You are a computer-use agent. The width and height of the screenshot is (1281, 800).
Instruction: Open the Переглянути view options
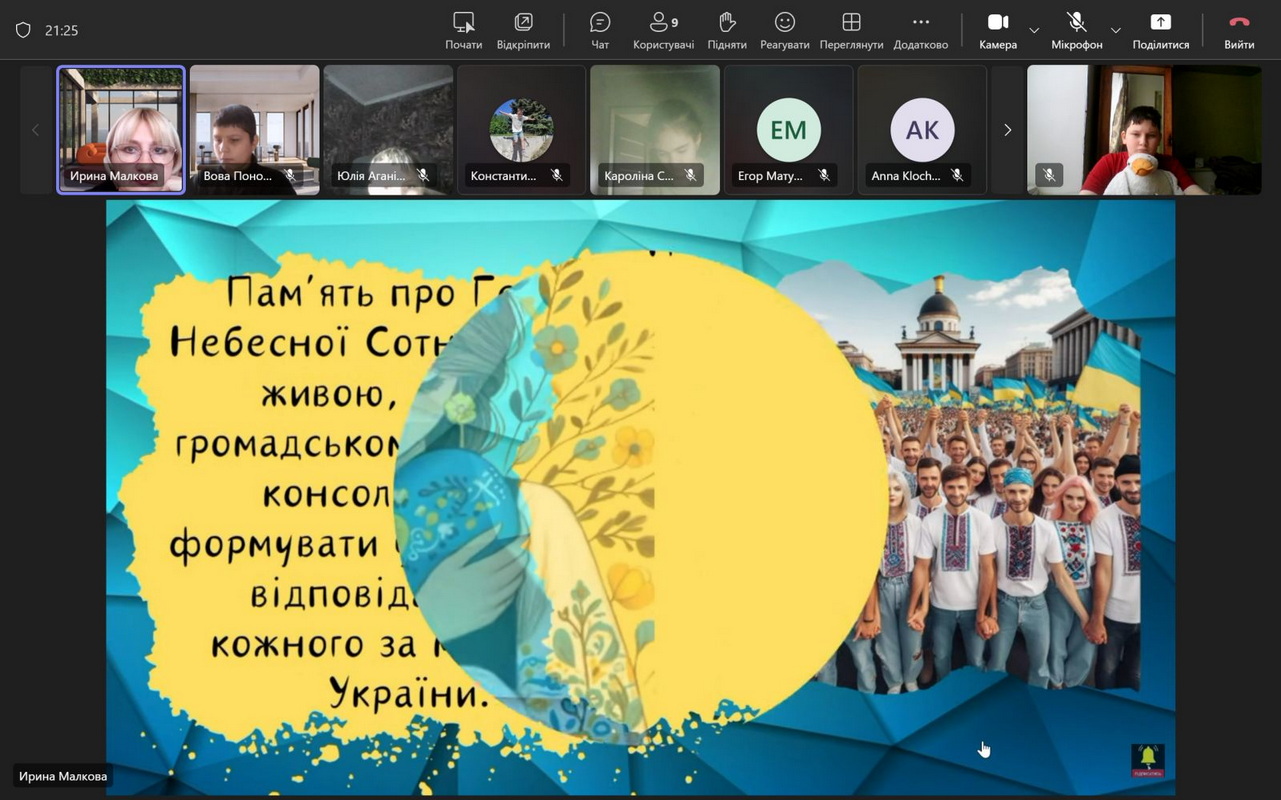(851, 30)
